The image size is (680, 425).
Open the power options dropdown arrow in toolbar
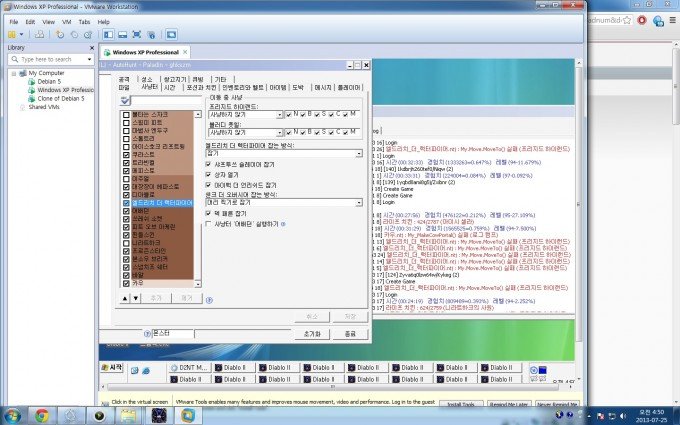tap(21, 35)
